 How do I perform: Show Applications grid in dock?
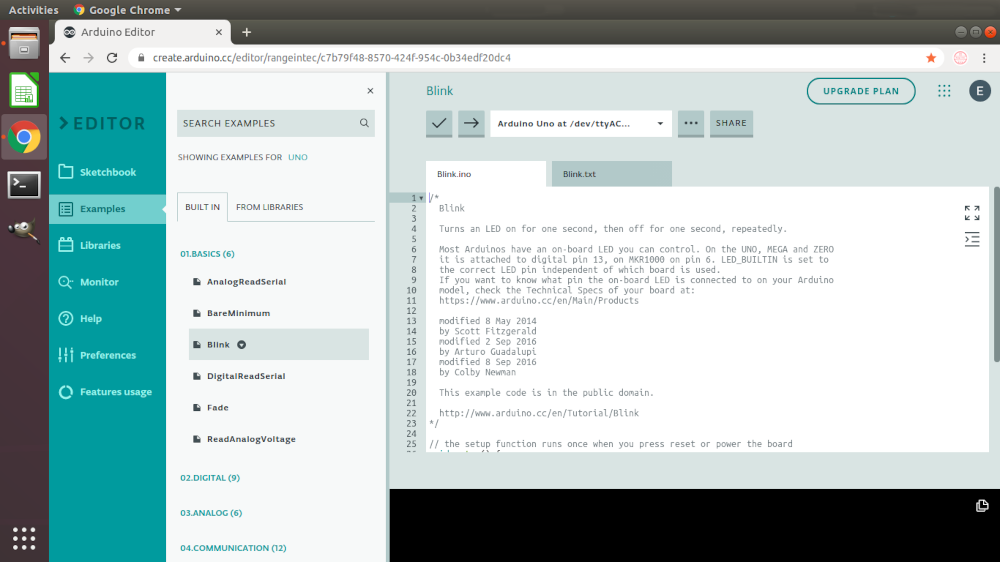click(x=24, y=538)
